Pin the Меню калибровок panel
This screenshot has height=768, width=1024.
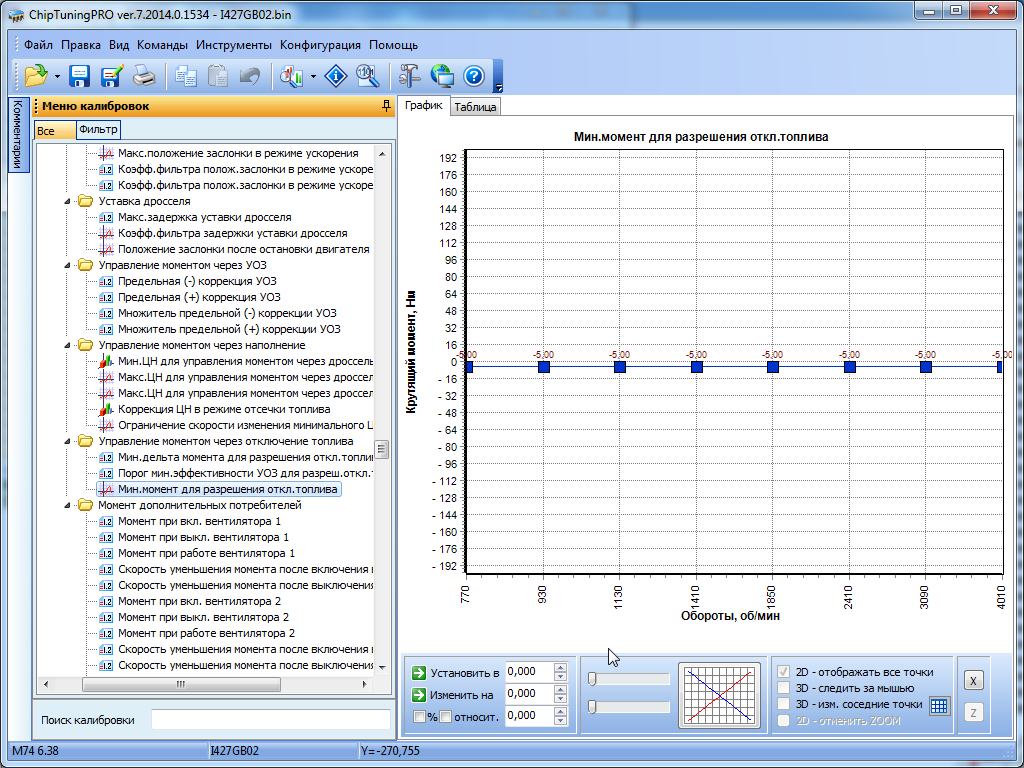(386, 106)
